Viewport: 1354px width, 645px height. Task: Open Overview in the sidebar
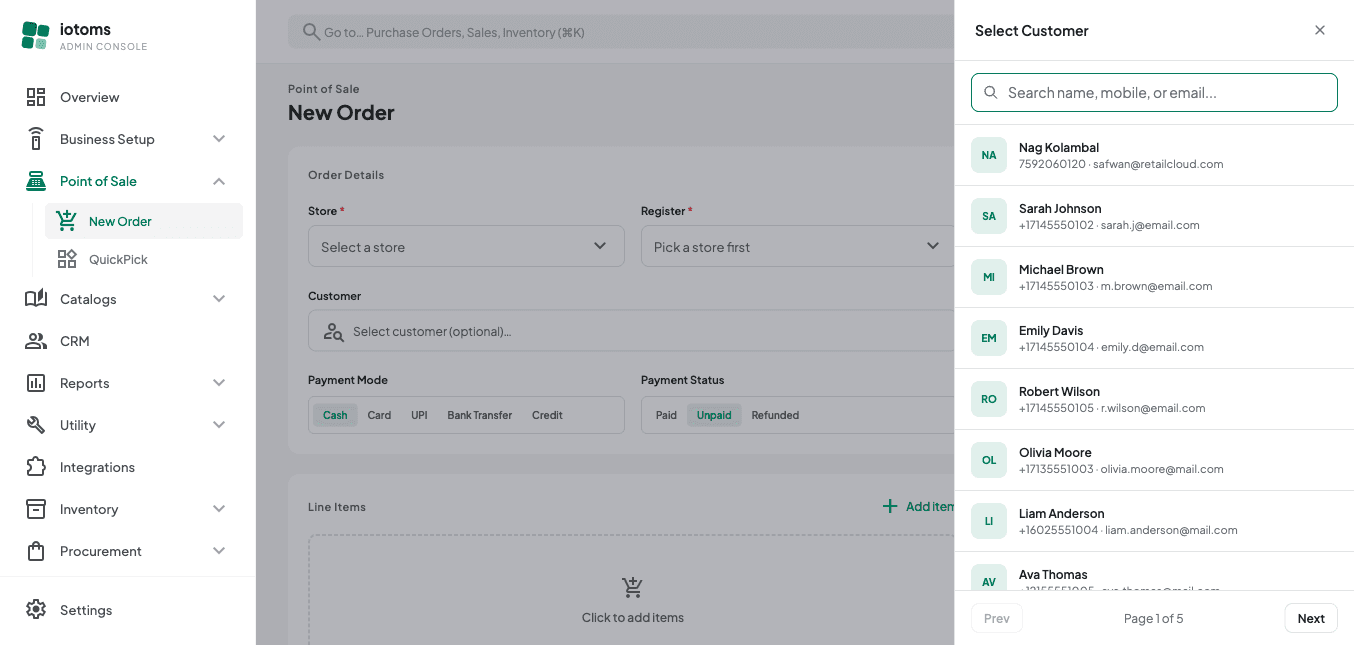point(128,97)
